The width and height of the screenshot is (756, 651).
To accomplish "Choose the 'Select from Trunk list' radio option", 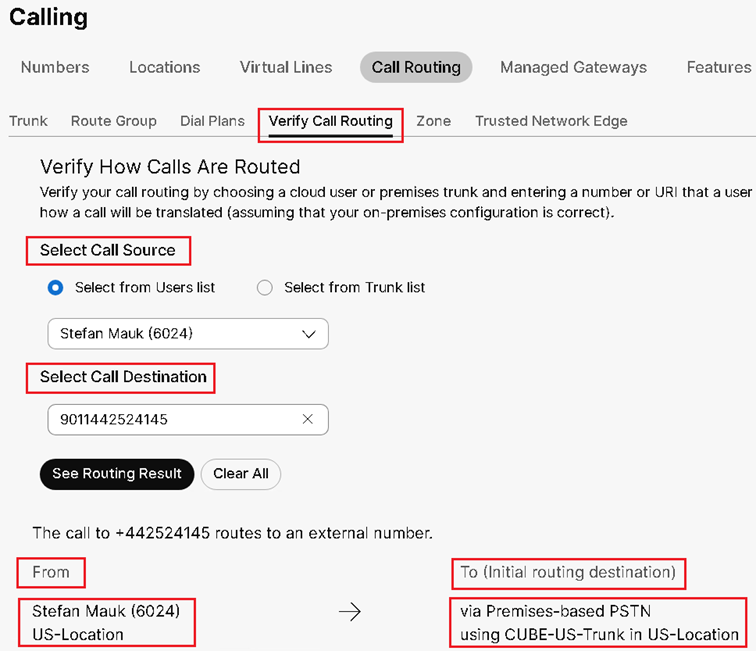I will [x=265, y=287].
